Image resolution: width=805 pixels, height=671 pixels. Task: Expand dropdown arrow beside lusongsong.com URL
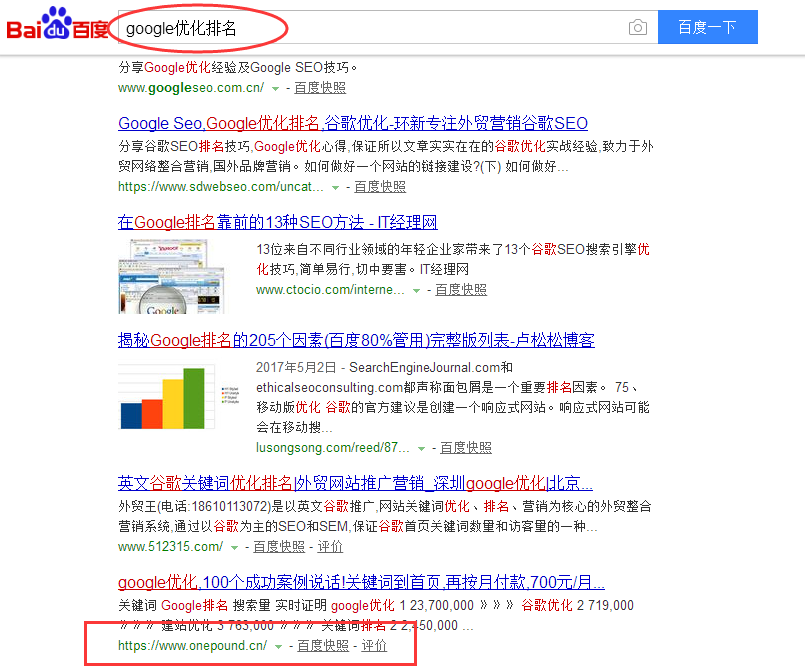point(421,449)
